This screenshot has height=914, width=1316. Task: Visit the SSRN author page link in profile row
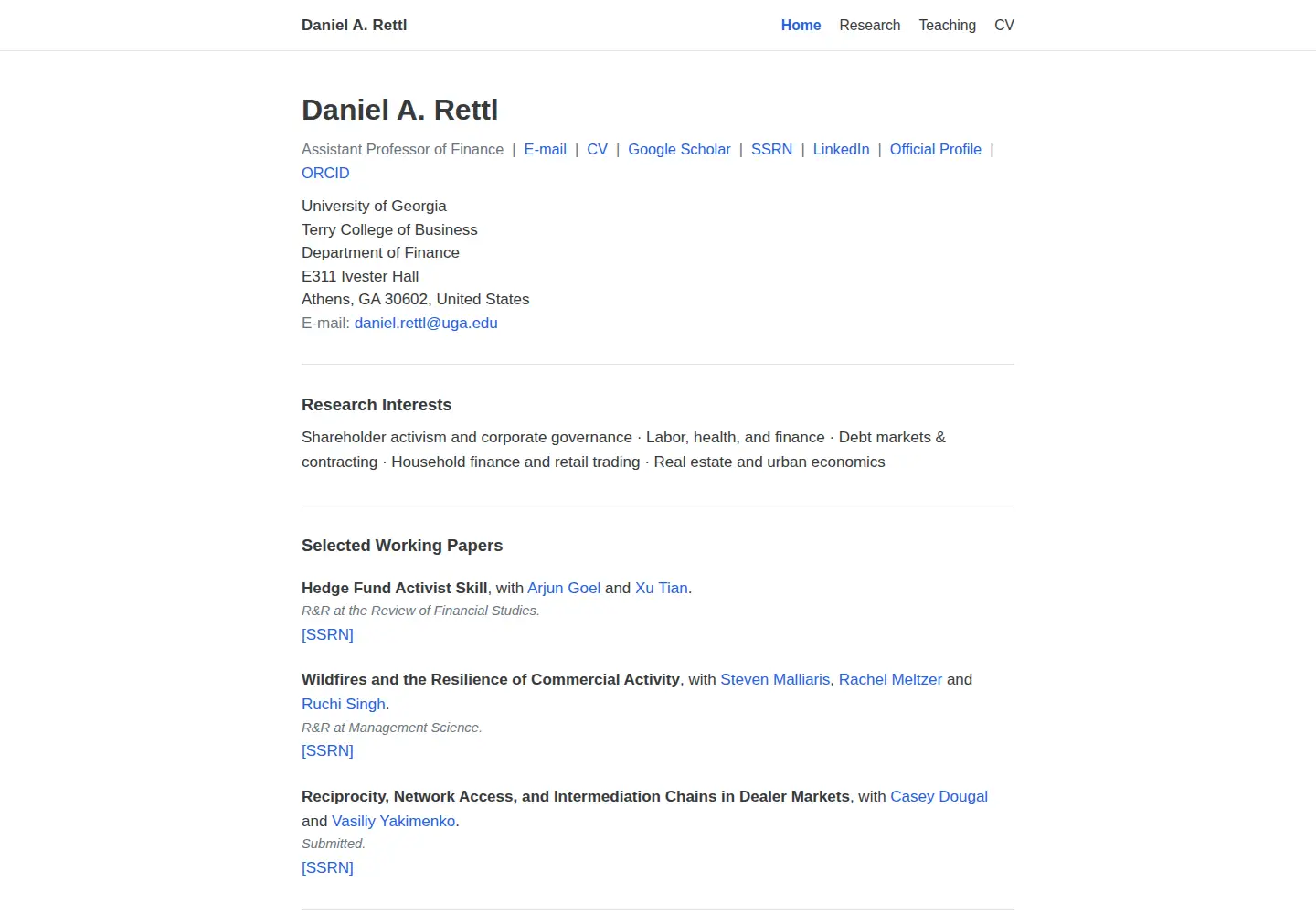771,150
